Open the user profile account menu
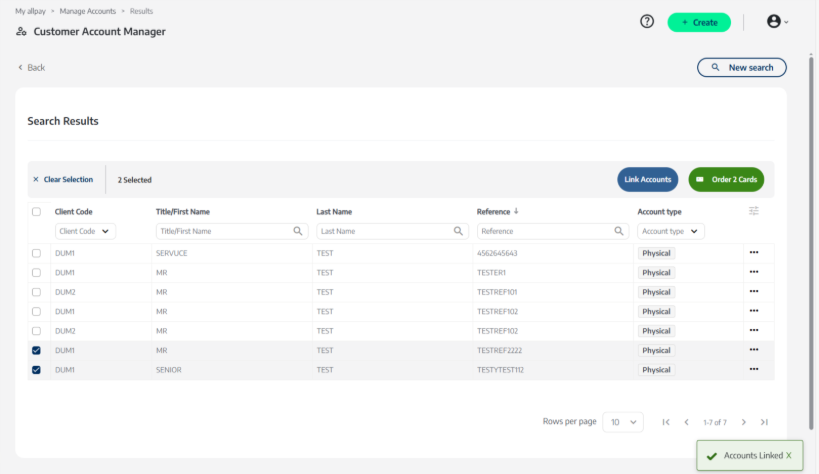Screen dimensions: 819x474 (x=777, y=21)
